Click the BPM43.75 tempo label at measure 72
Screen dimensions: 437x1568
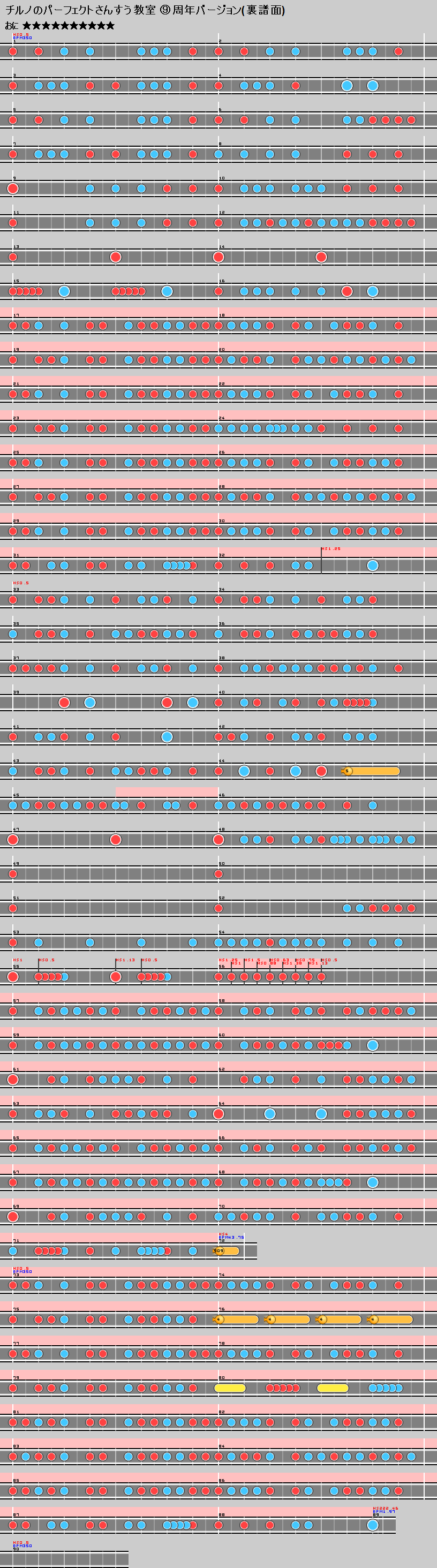[x=231, y=1238]
